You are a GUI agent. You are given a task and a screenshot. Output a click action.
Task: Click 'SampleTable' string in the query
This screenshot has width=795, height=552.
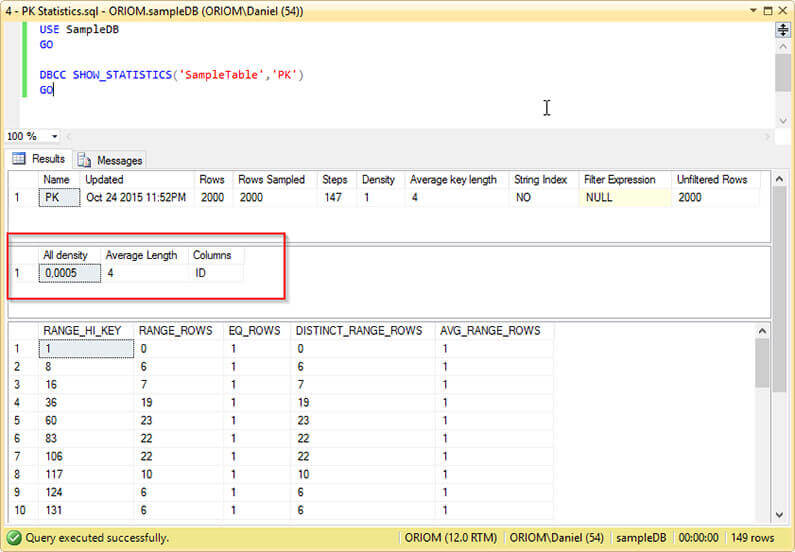pos(222,75)
